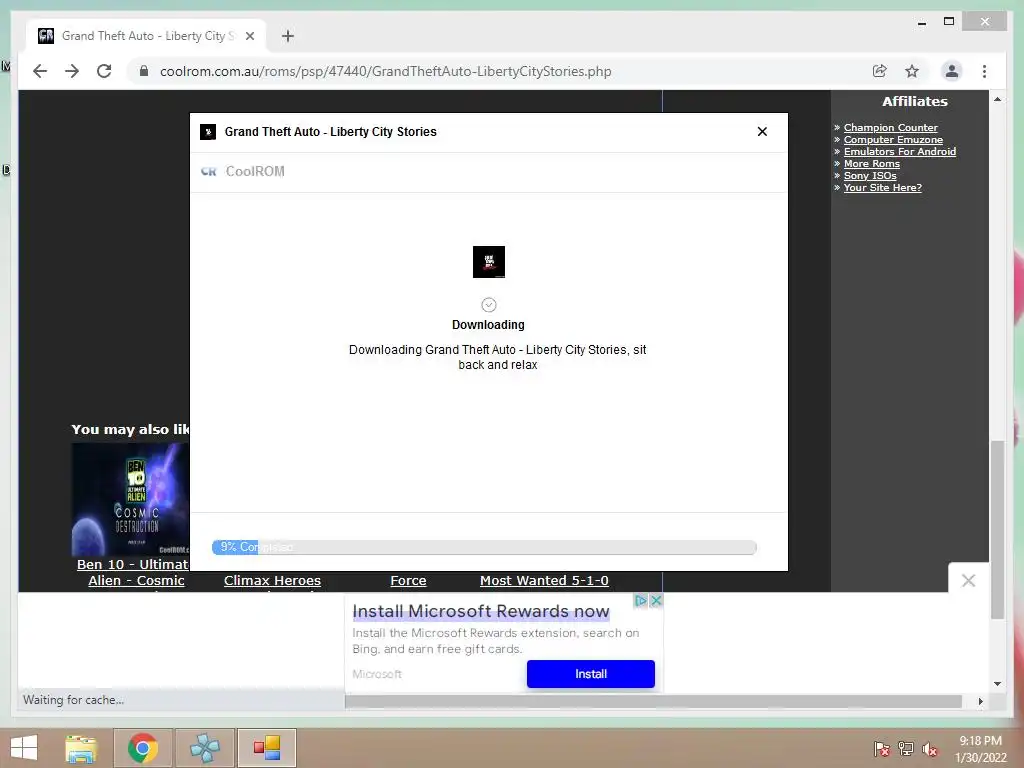Click the Affiliates sidebar heading
The width and height of the screenshot is (1024, 768).
point(914,101)
